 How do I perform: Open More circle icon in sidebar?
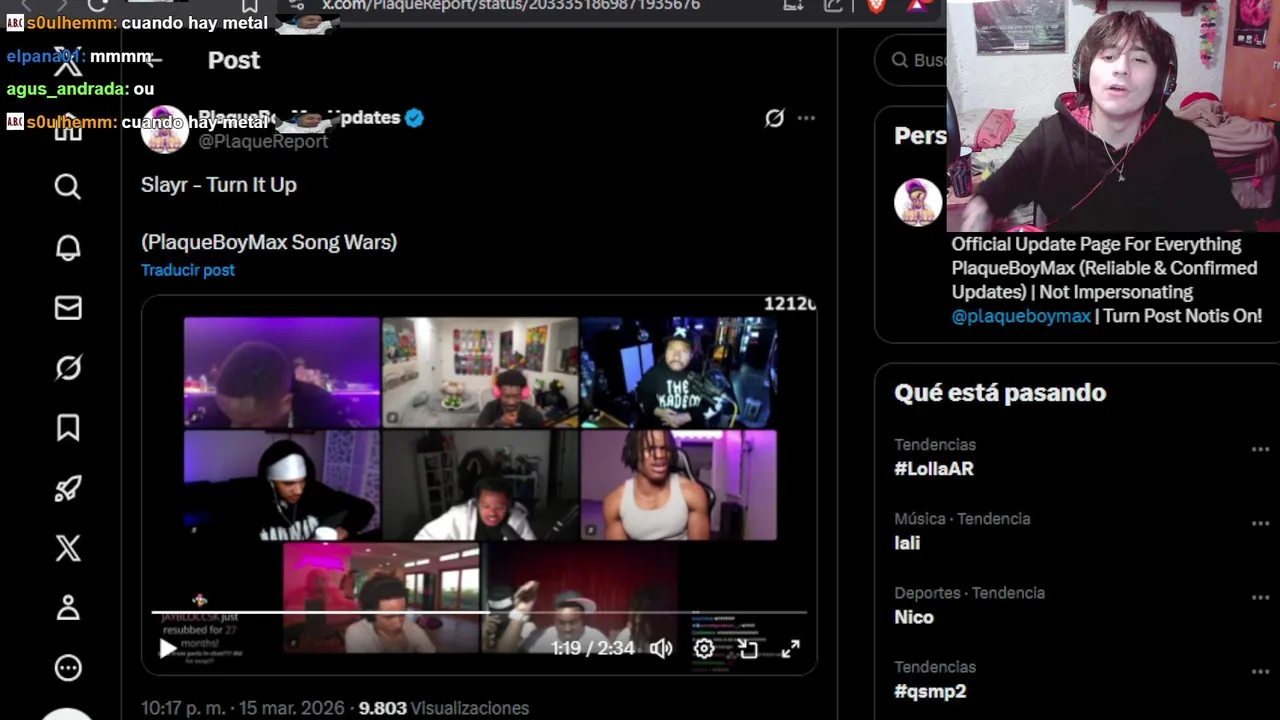pyautogui.click(x=68, y=668)
